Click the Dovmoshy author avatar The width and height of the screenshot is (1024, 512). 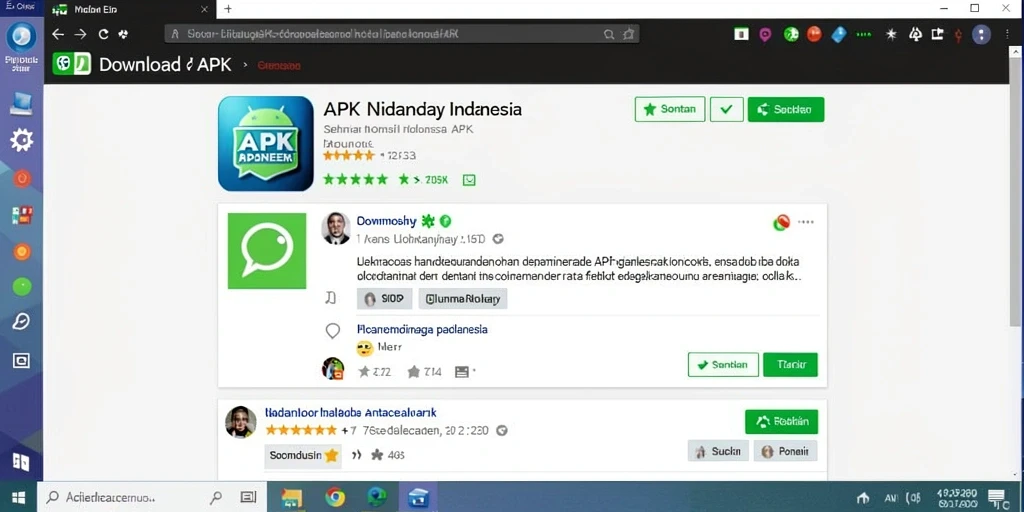pyautogui.click(x=336, y=228)
